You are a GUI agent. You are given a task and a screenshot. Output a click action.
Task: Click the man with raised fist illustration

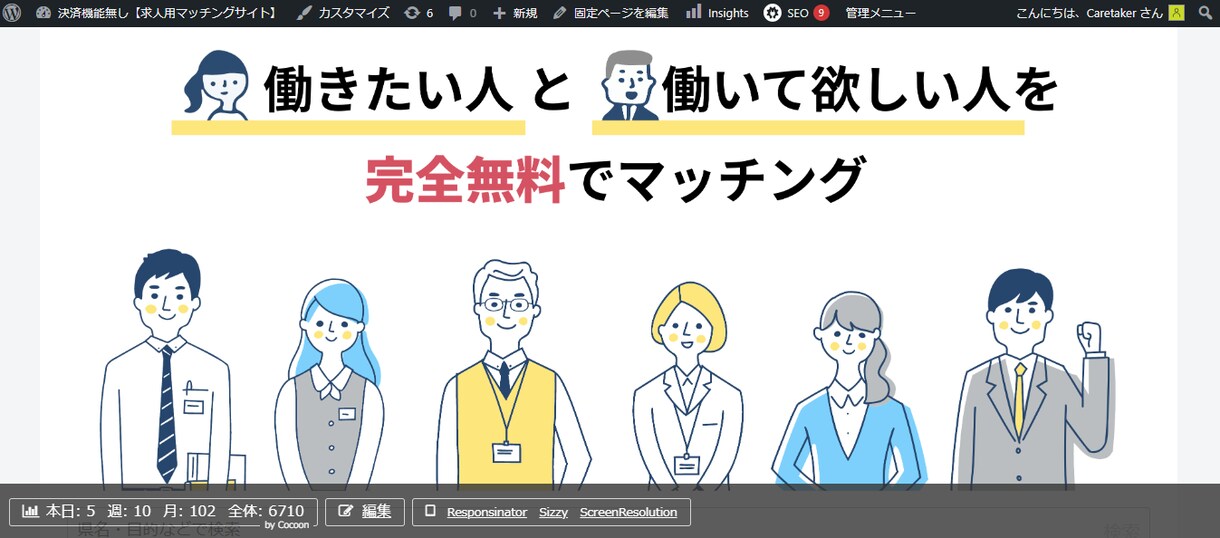pos(1035,380)
